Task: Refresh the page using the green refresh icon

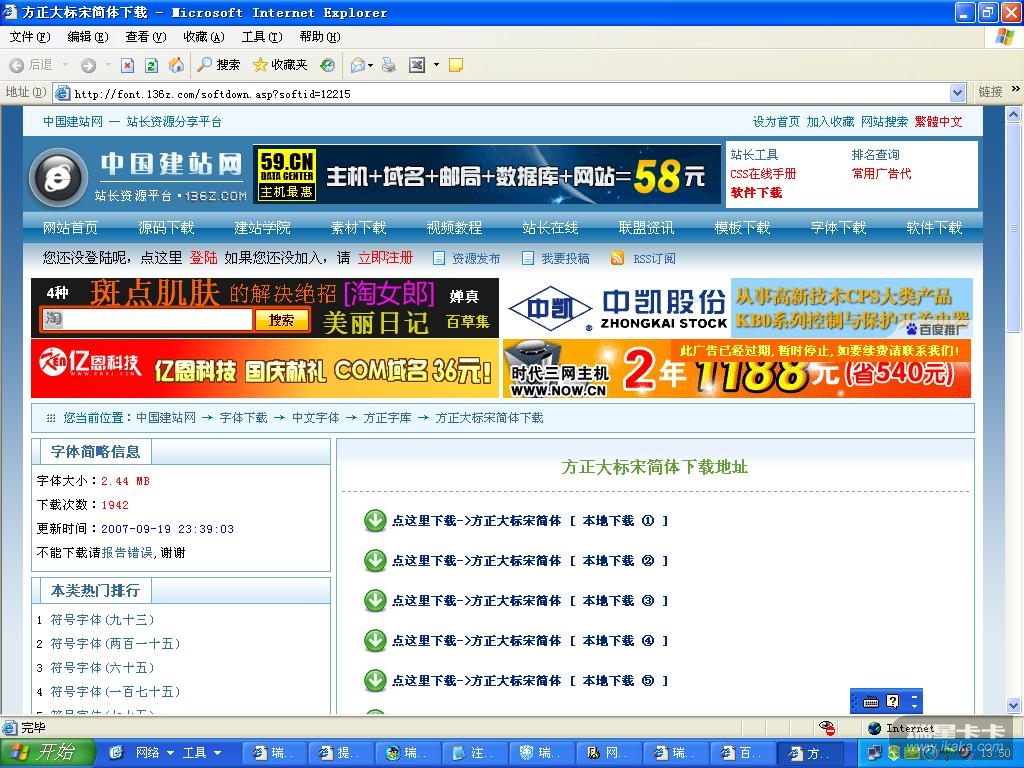Action: [152, 65]
